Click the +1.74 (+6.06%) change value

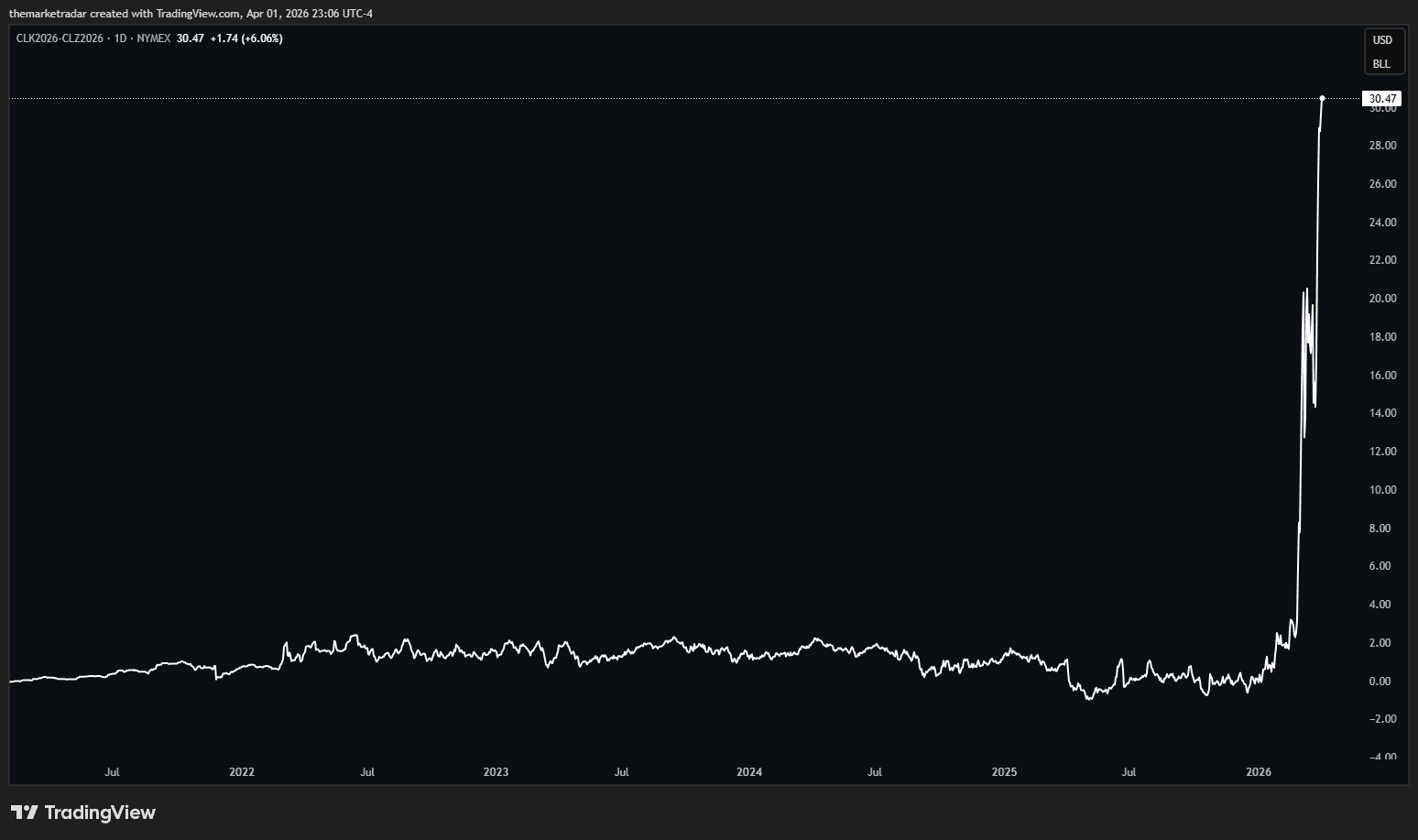coord(245,38)
